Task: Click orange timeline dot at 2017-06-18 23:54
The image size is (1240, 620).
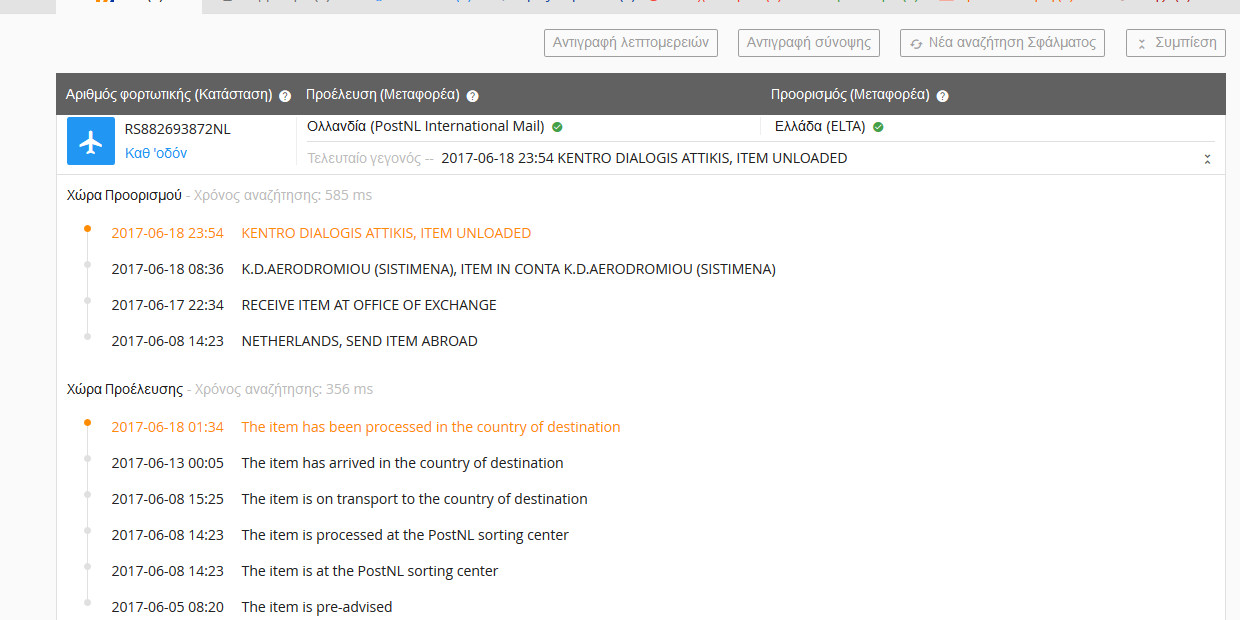Action: [x=87, y=229]
